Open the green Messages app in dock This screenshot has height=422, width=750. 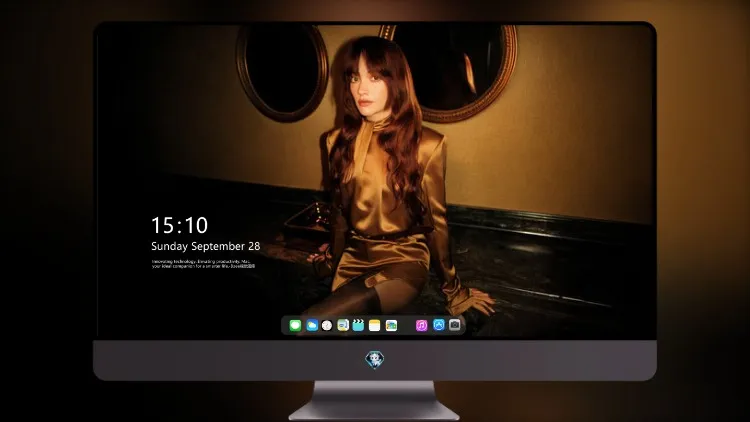[295, 325]
